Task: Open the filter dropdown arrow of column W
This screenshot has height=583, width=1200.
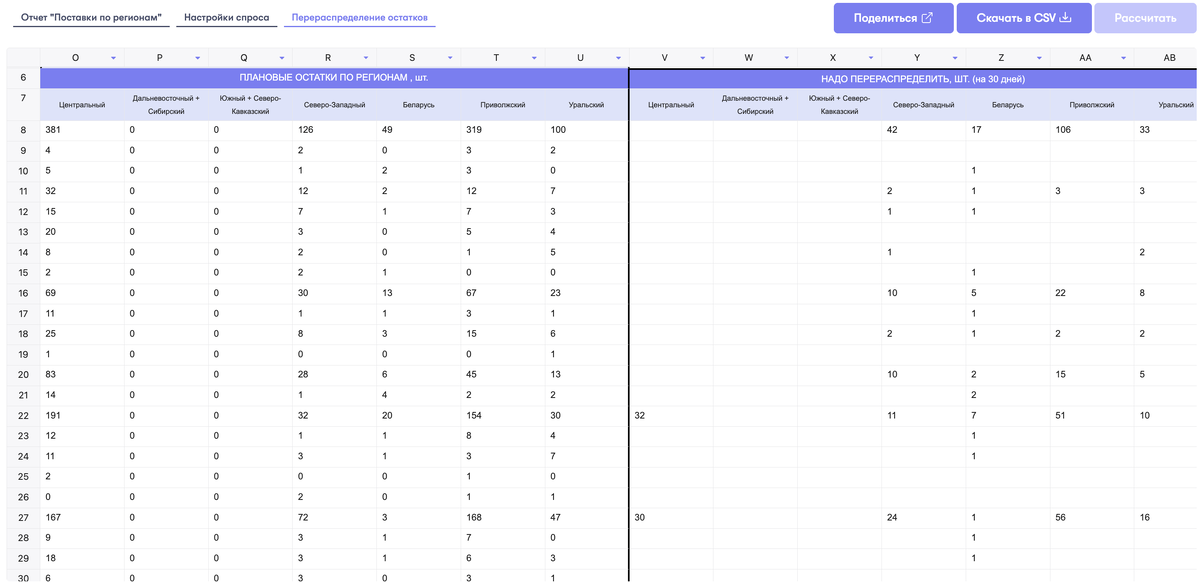Action: (x=786, y=59)
